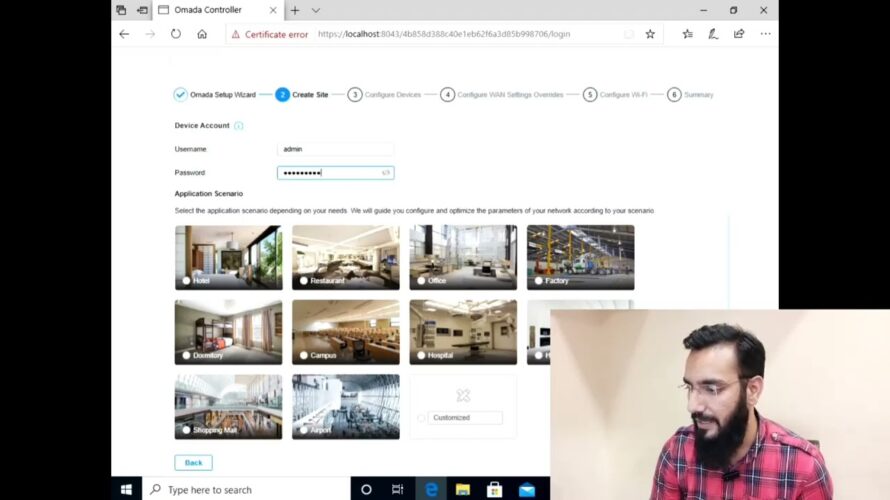890x500 pixels.
Task: Open browser settings and more menu
Action: (x=765, y=34)
